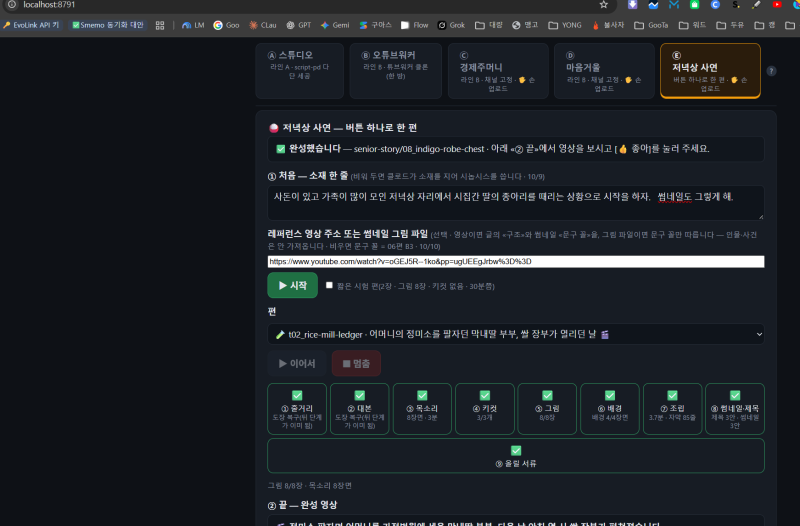The height and width of the screenshot is (526, 800).
Task: Open the Goo Google bookmark
Action: 227,25
